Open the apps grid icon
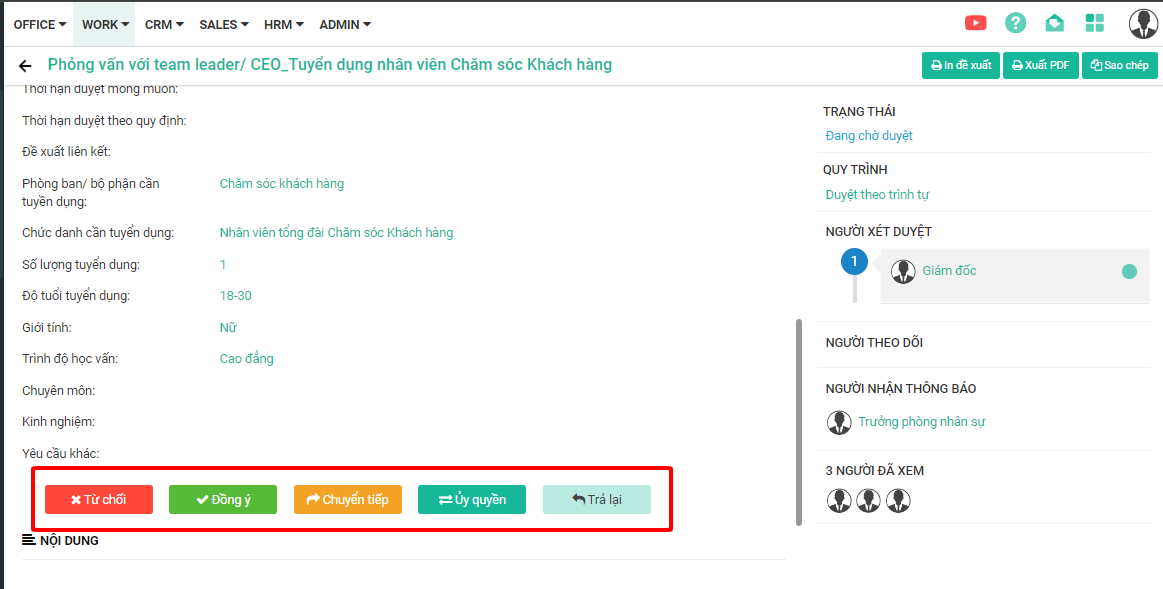 1095,23
